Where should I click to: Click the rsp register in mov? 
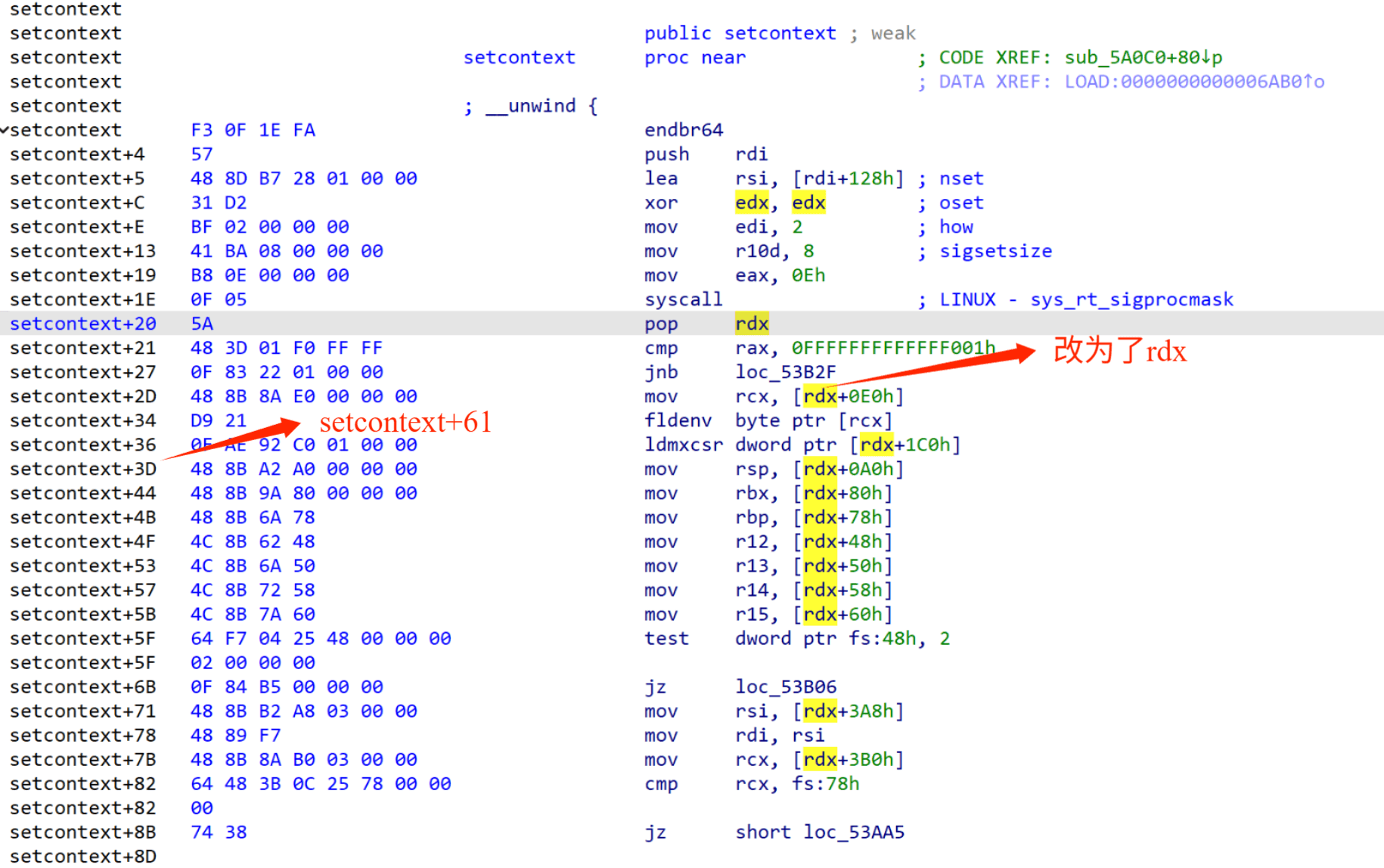[x=752, y=469]
